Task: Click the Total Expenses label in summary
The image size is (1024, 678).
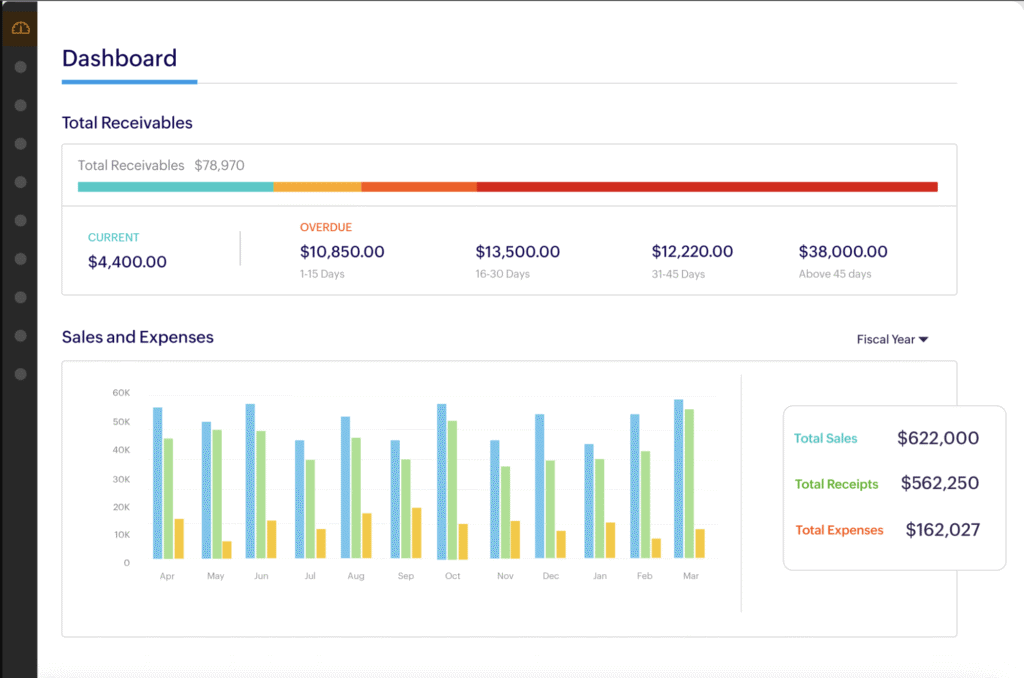Action: pos(839,530)
